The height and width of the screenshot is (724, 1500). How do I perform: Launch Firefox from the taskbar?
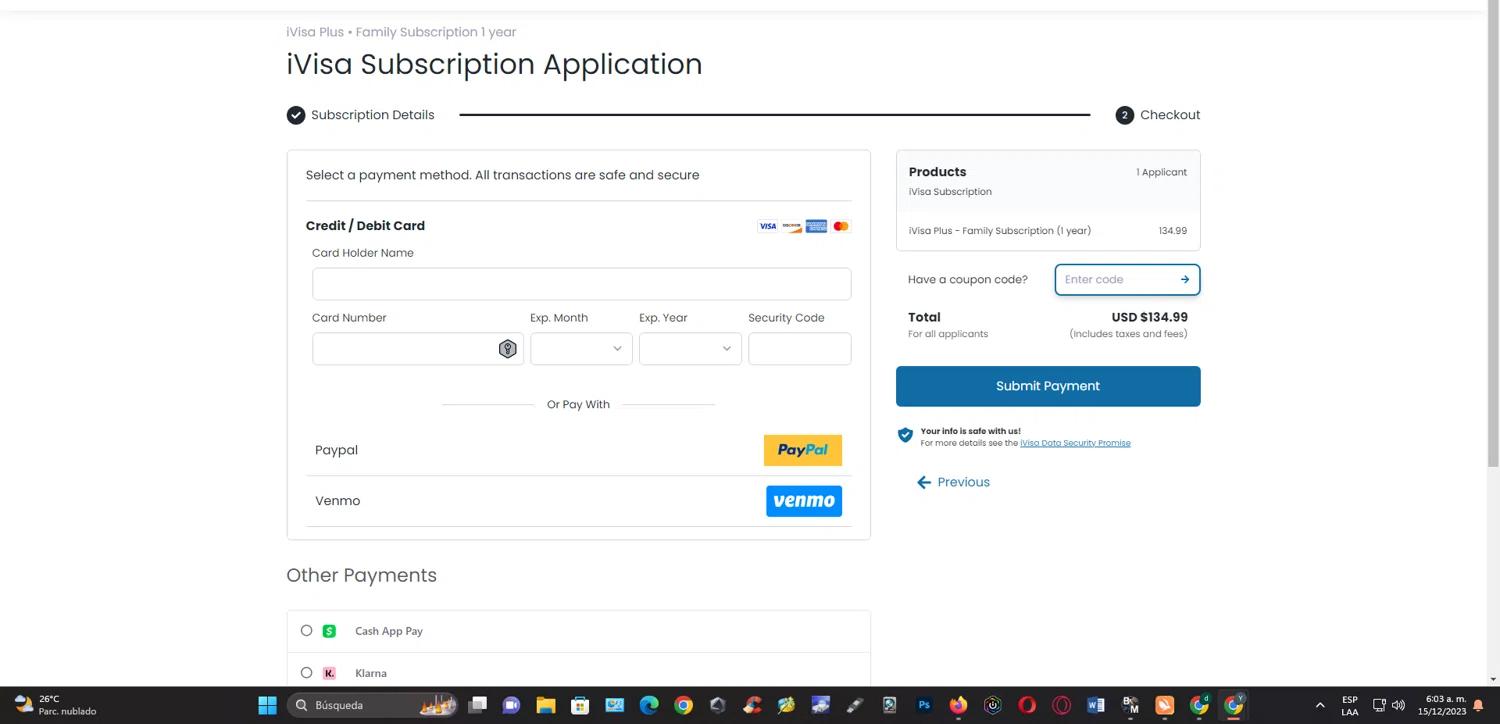click(958, 705)
